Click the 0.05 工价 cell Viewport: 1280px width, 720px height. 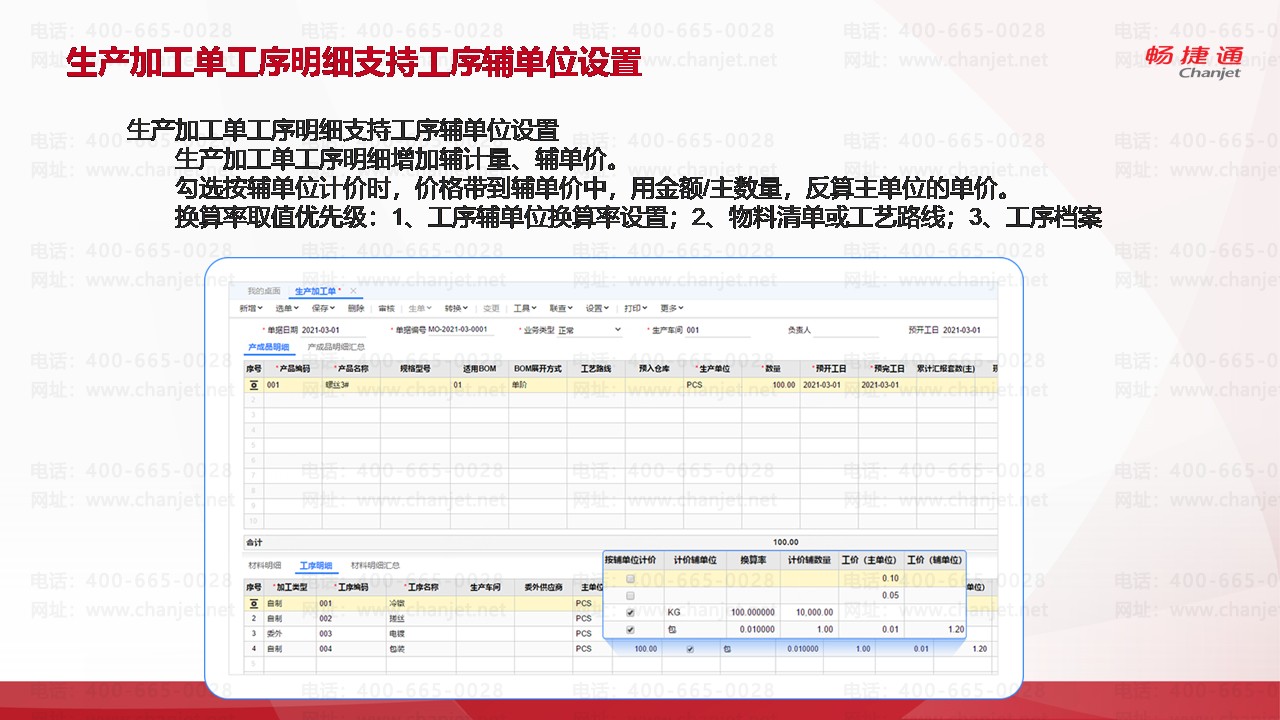(x=870, y=595)
